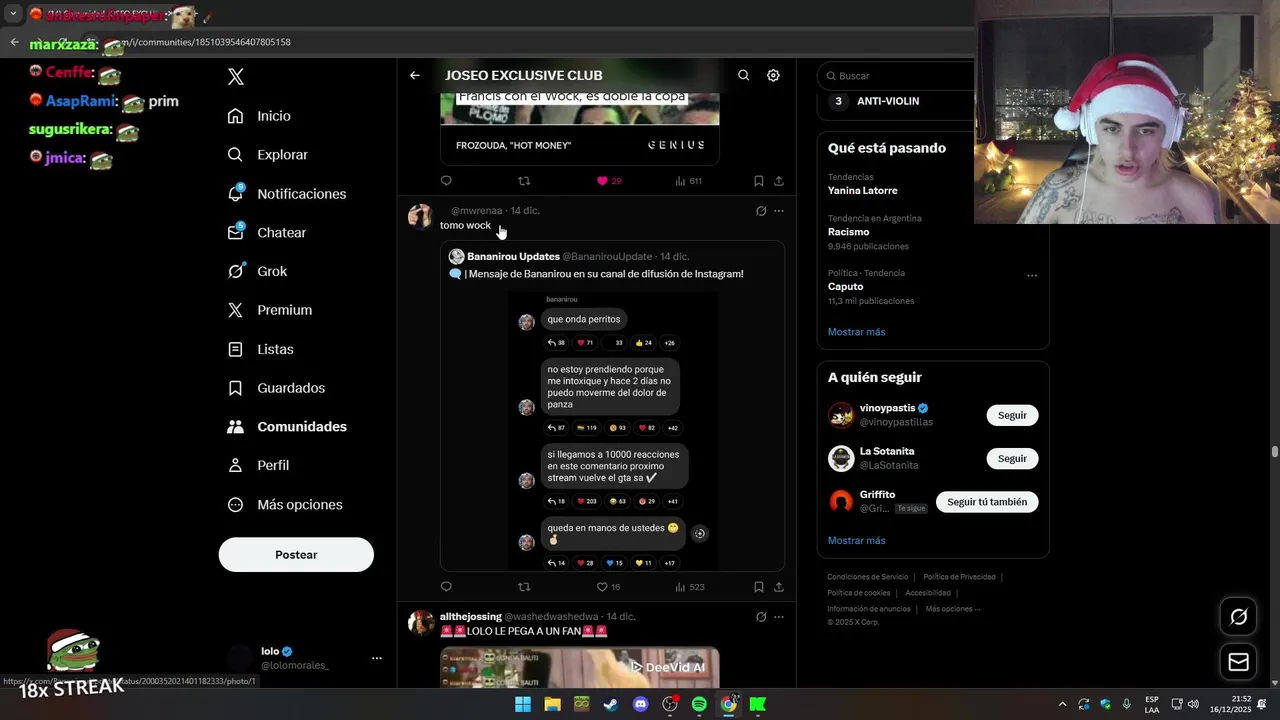Viewport: 1280px width, 720px height.
Task: Bookmark the Frozouda Hot Money post
Action: point(758,181)
